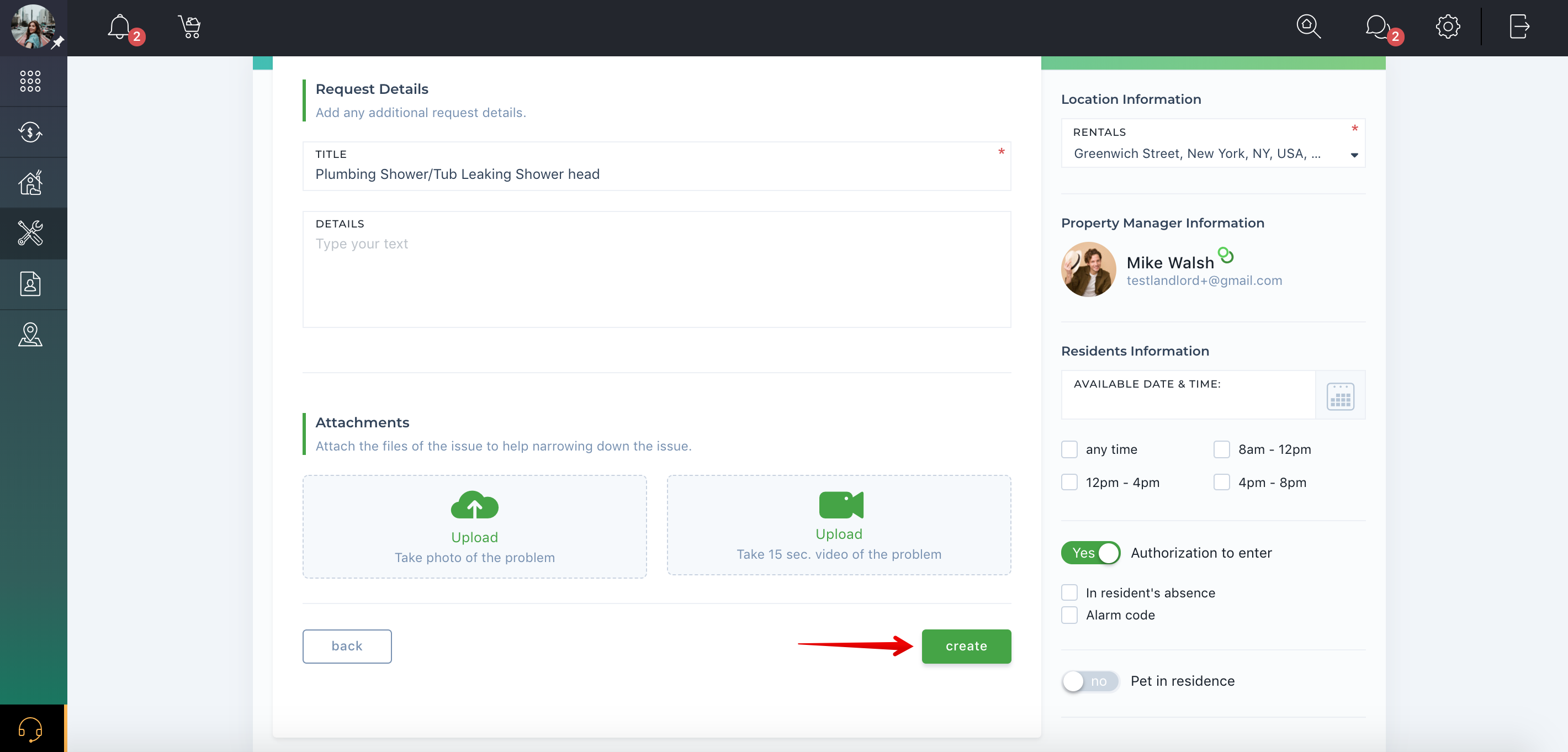Expand the Rentals dropdown arrow

click(x=1354, y=155)
